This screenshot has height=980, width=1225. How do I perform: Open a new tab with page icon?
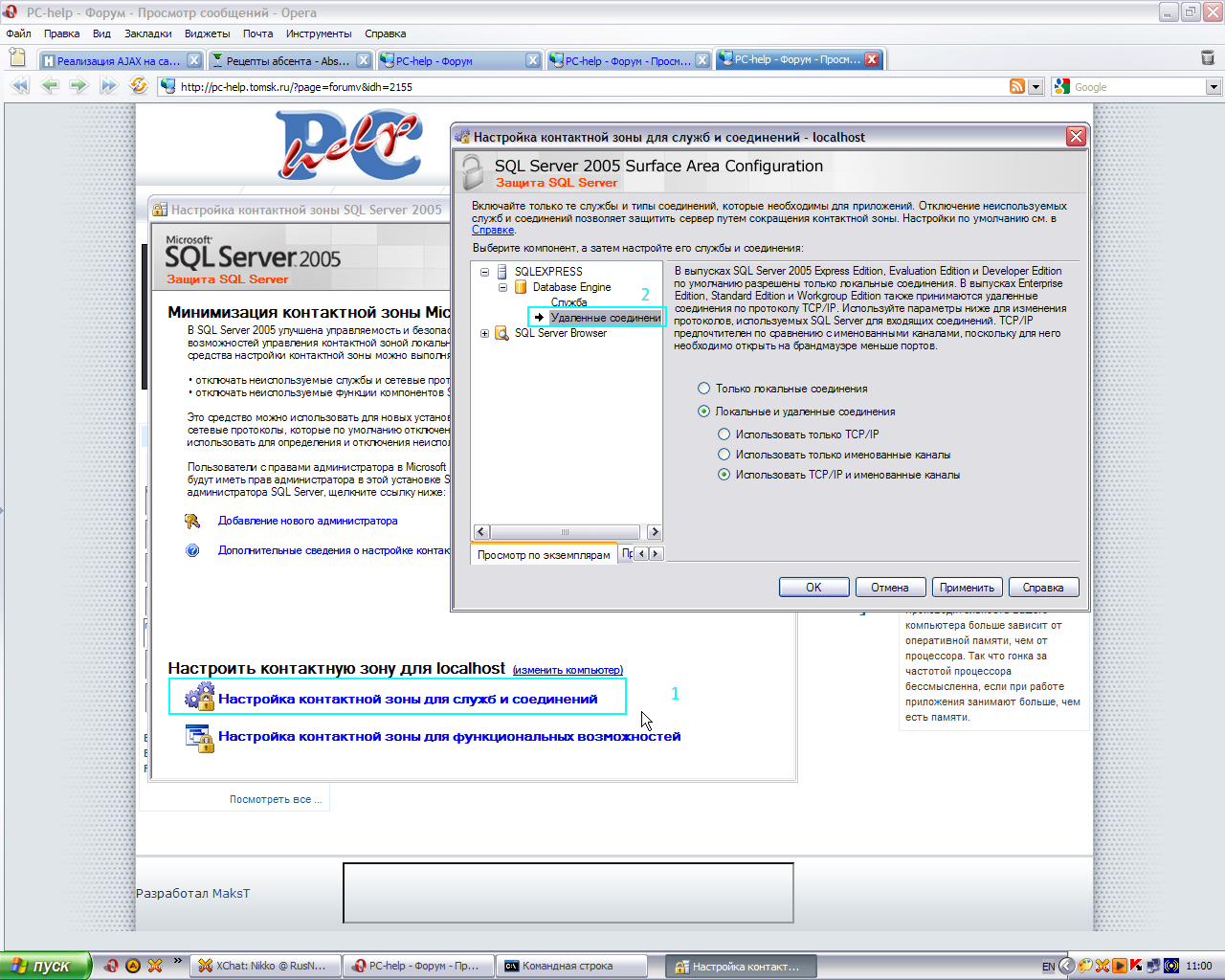point(17,57)
